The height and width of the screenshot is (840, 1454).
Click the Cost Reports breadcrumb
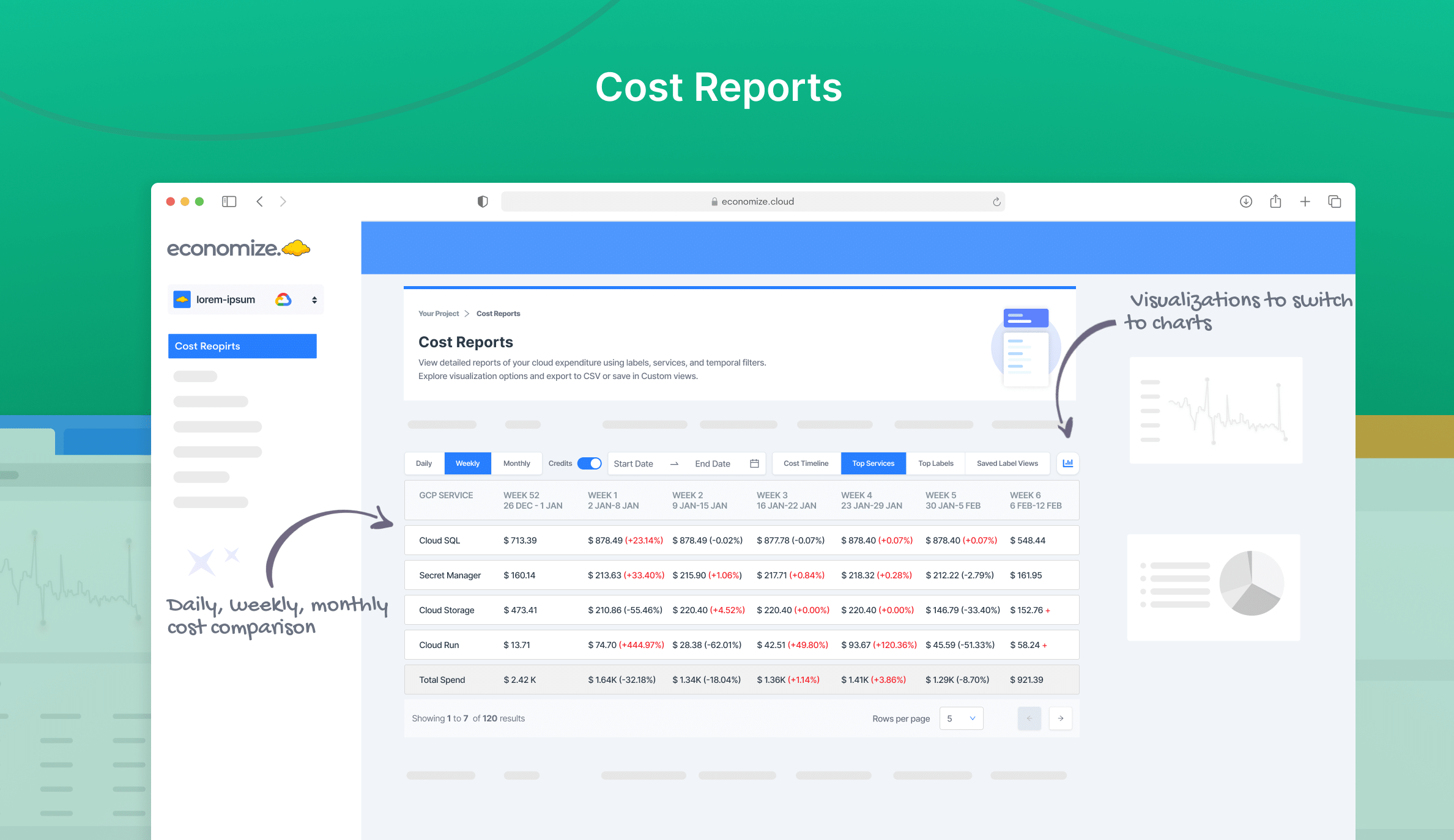coord(498,314)
